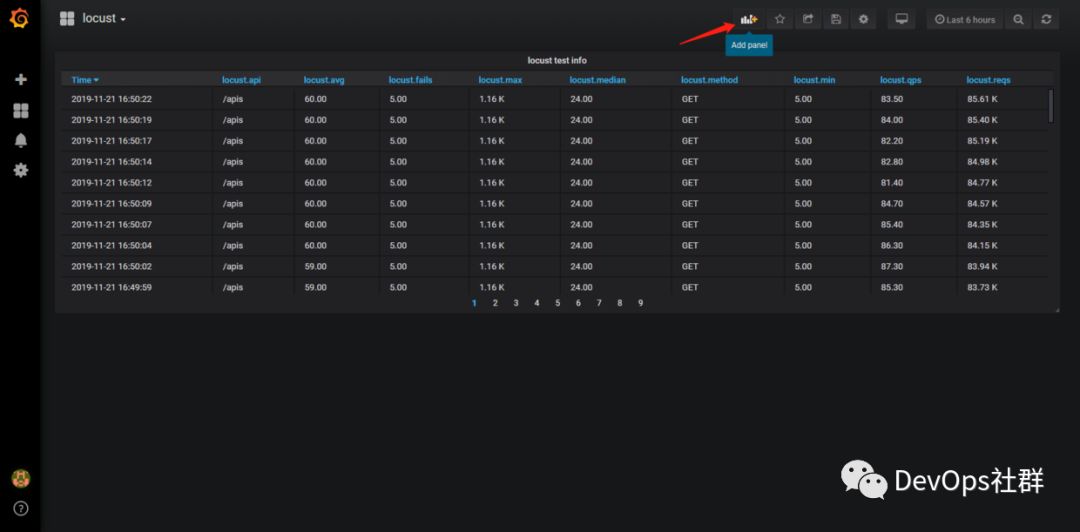The image size is (1080, 532).
Task: Sort by locust.median column header
Action: (x=597, y=80)
